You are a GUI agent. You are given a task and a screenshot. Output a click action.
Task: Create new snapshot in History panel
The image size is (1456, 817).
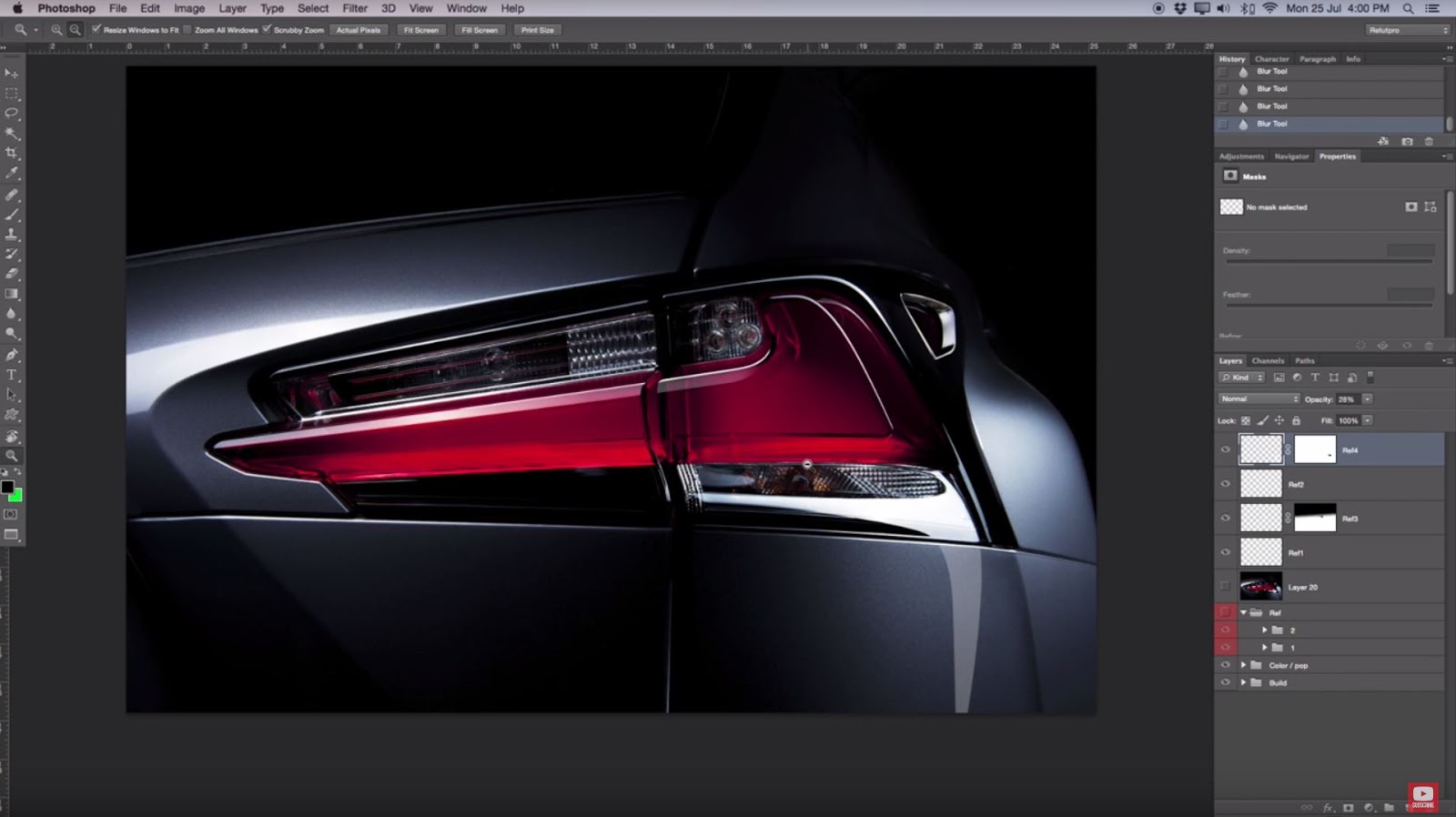pos(1407,142)
